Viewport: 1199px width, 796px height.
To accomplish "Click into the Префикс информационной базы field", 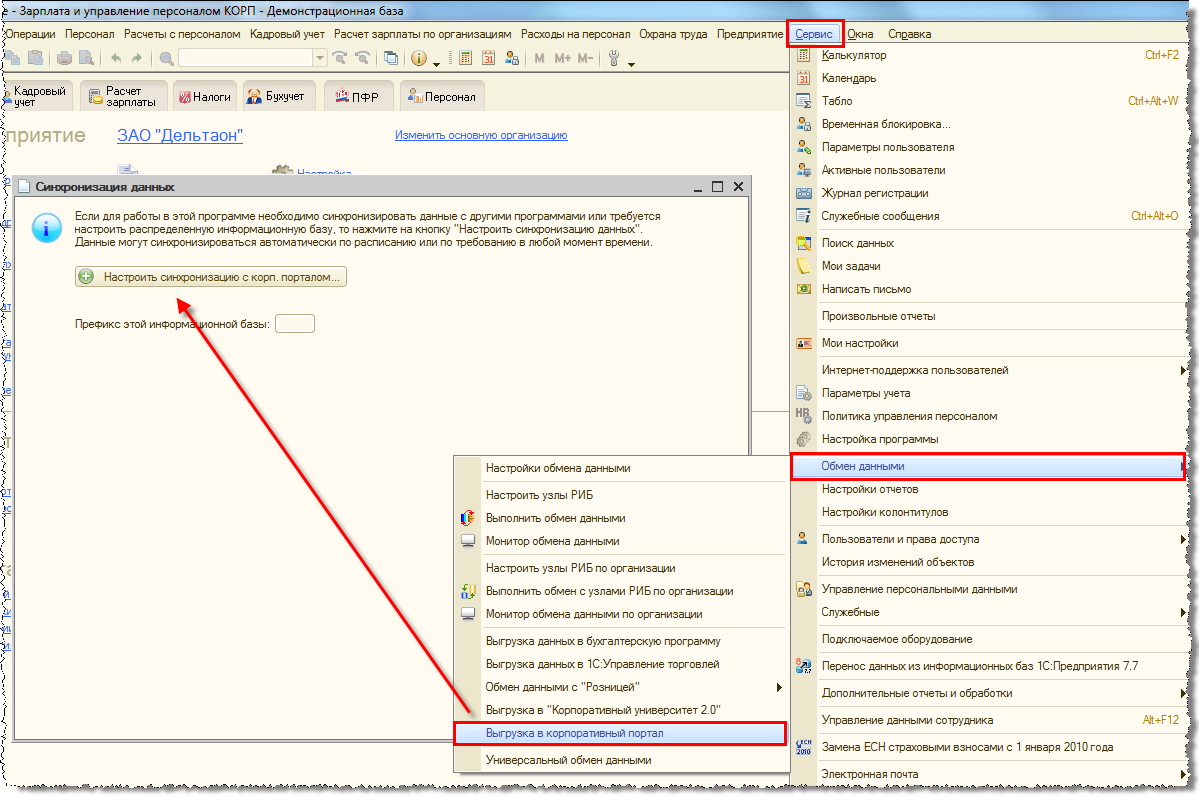I will point(294,323).
